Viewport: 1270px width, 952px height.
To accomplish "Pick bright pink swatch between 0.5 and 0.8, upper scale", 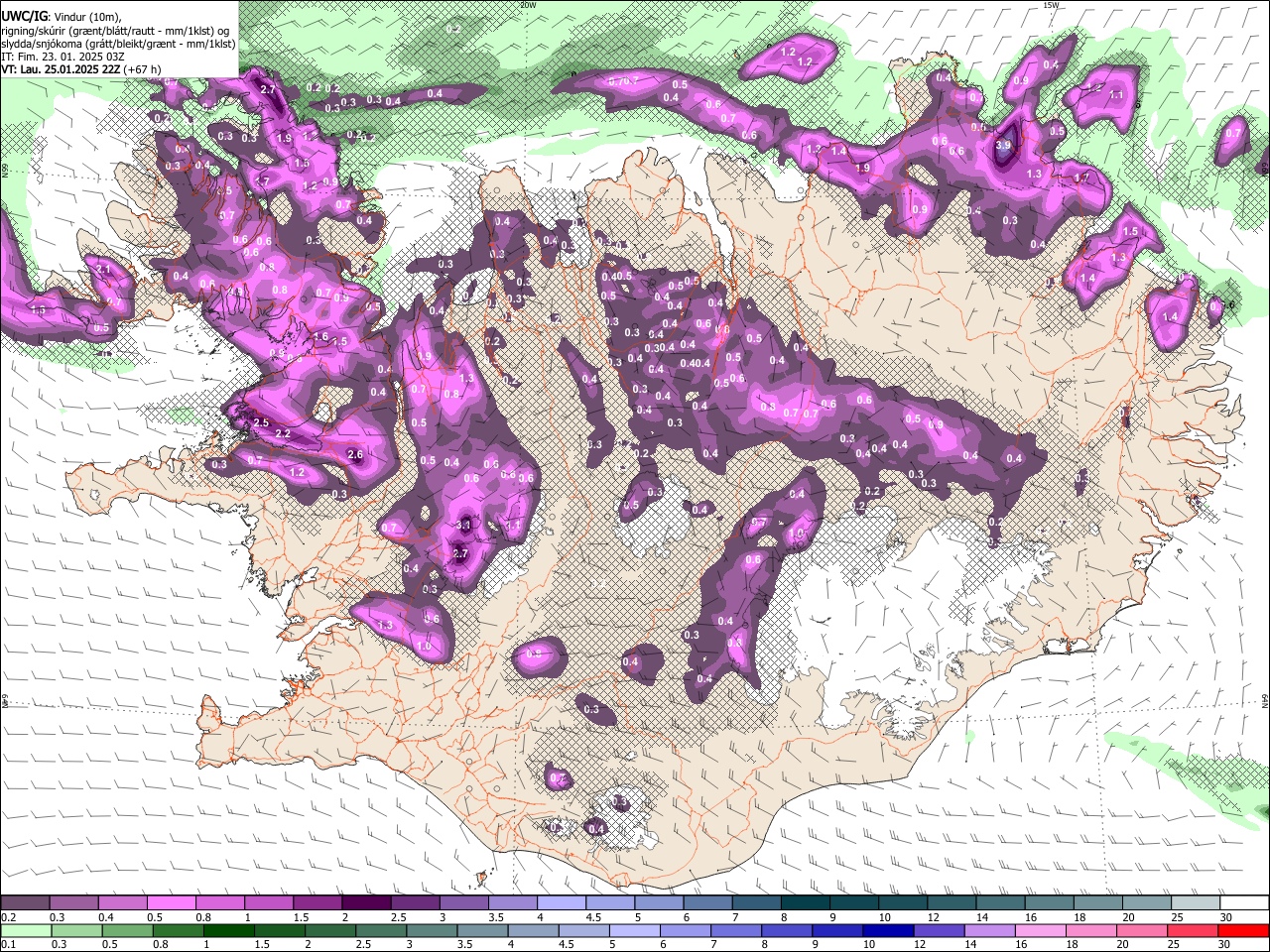I will tap(171, 903).
